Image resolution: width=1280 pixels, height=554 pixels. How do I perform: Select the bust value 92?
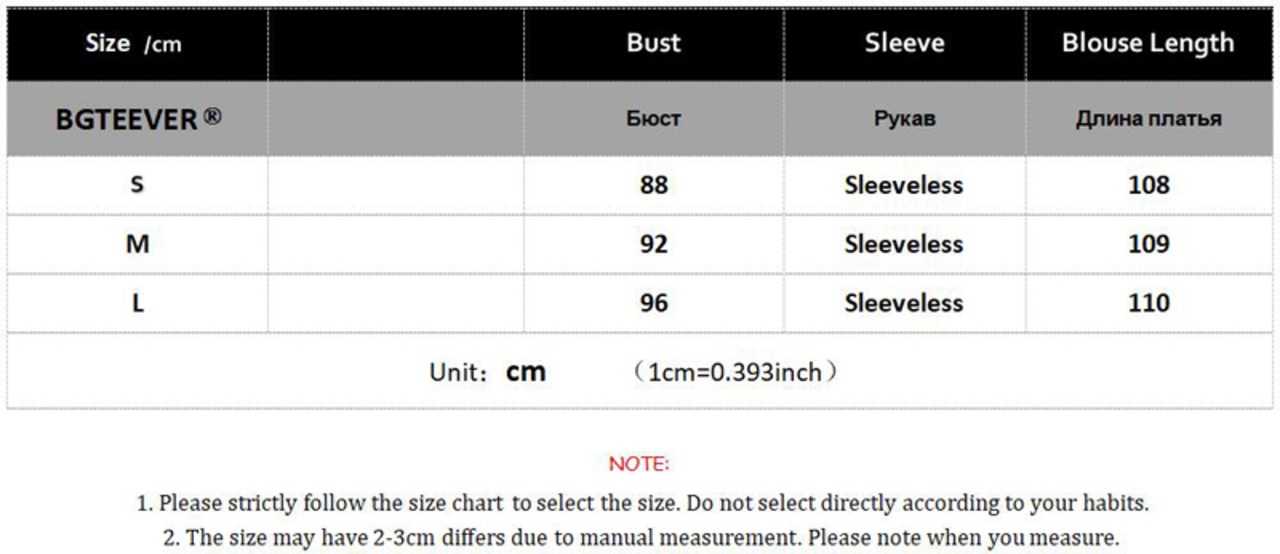tap(653, 244)
